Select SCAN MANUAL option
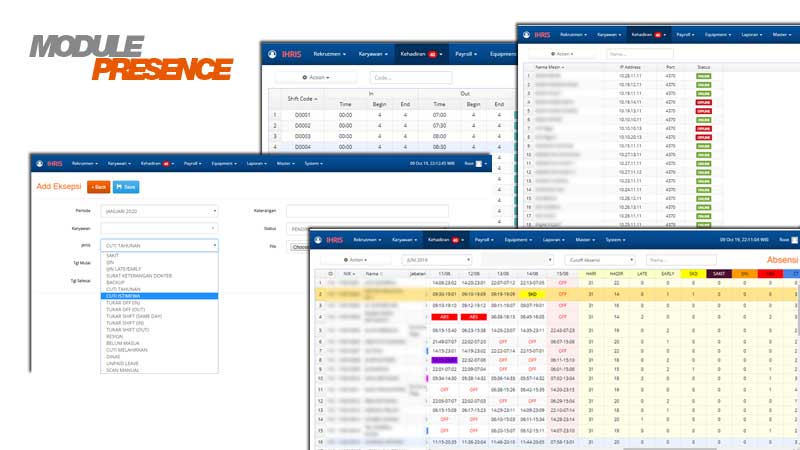This screenshot has width=800, height=450. 159,370
